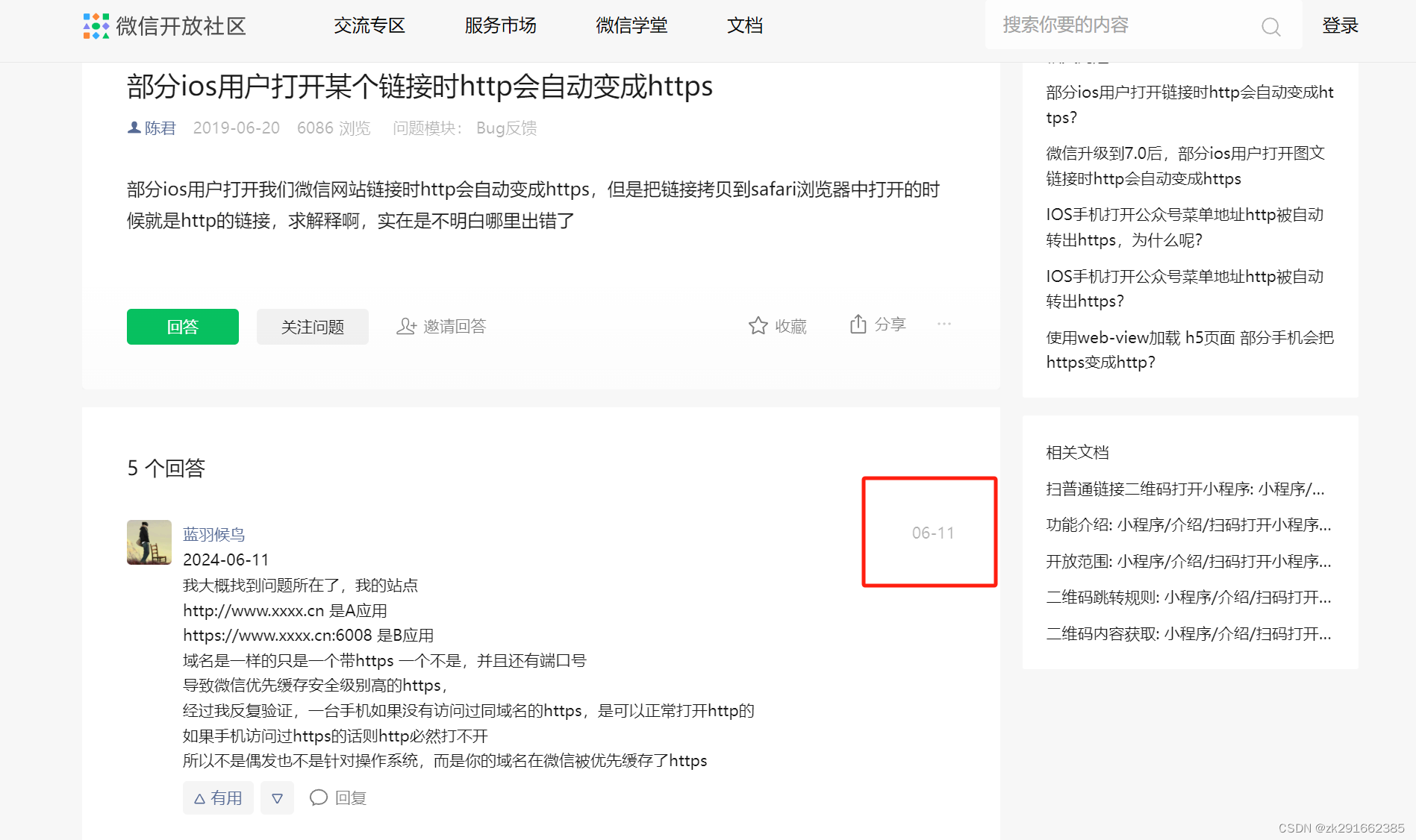Open related question IOS手机...被自动转出https?
The image size is (1416, 840).
1185,289
